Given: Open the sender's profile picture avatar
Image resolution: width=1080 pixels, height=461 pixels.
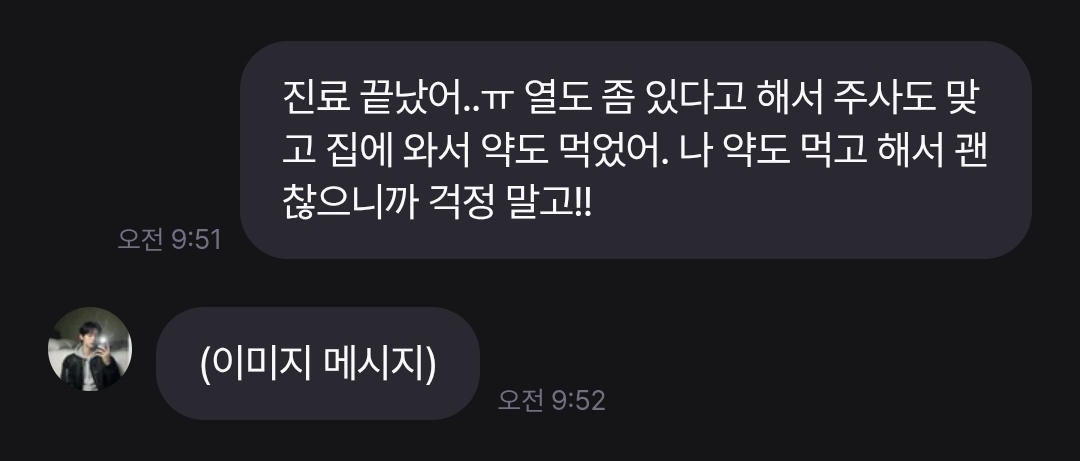Looking at the screenshot, I should 90,349.
